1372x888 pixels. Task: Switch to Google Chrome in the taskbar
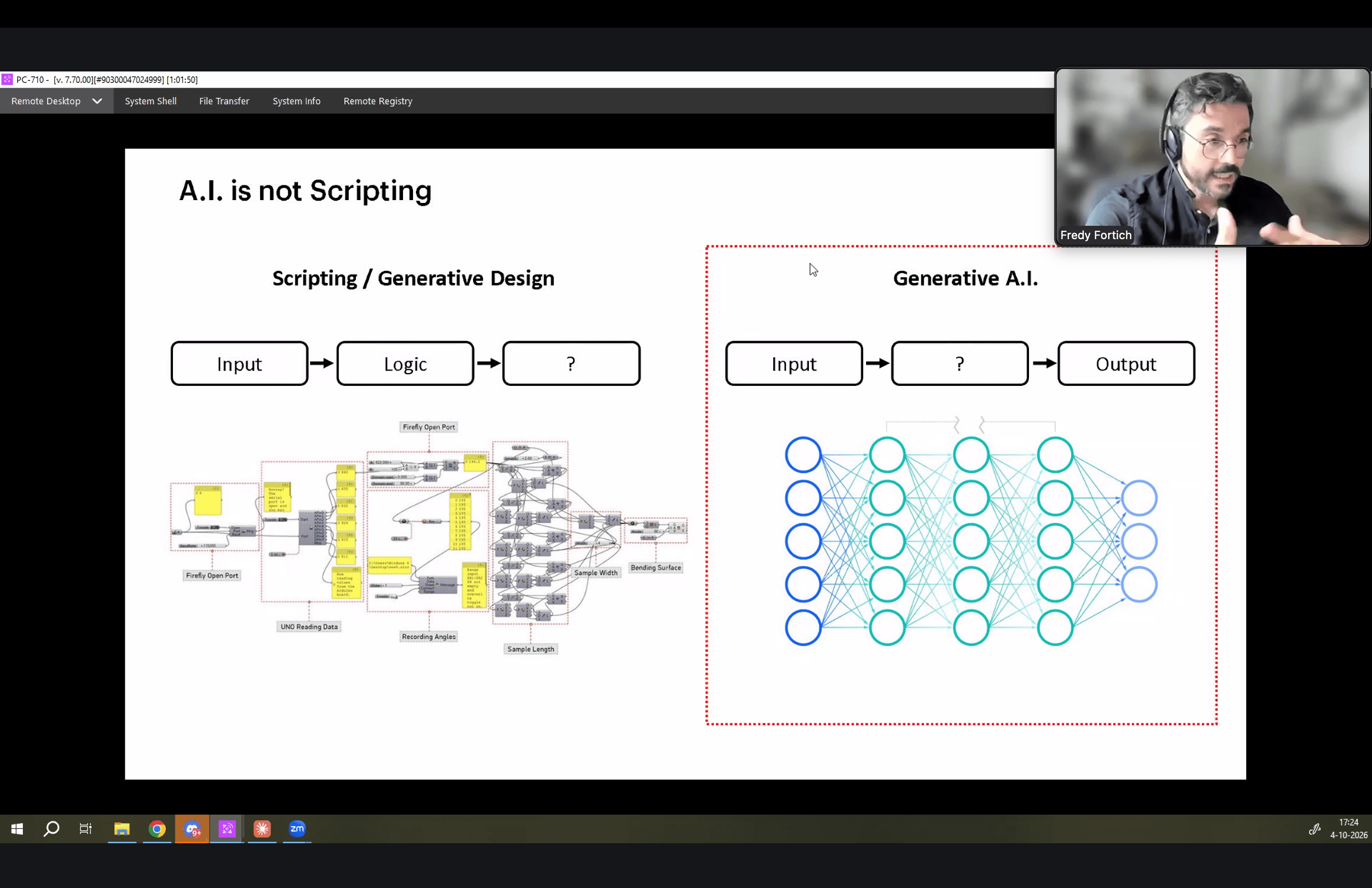(157, 828)
